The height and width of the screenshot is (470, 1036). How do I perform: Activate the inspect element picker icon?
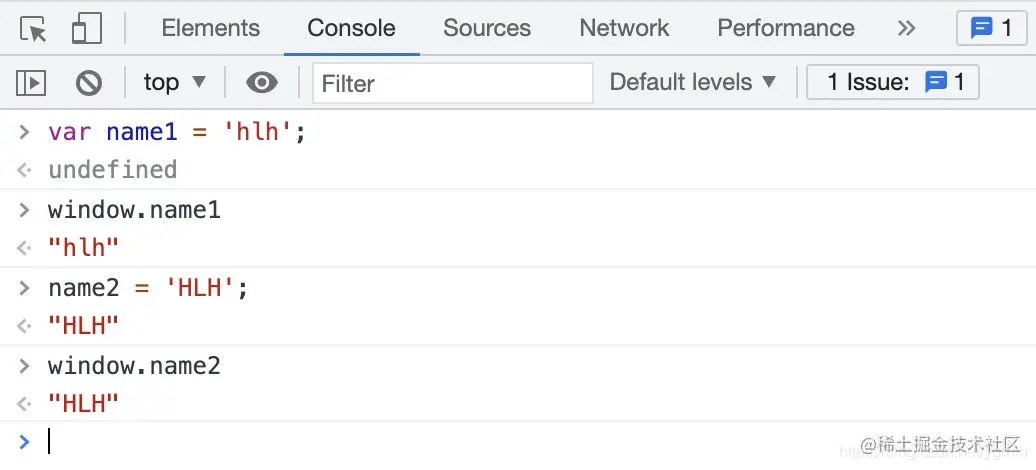(x=34, y=29)
